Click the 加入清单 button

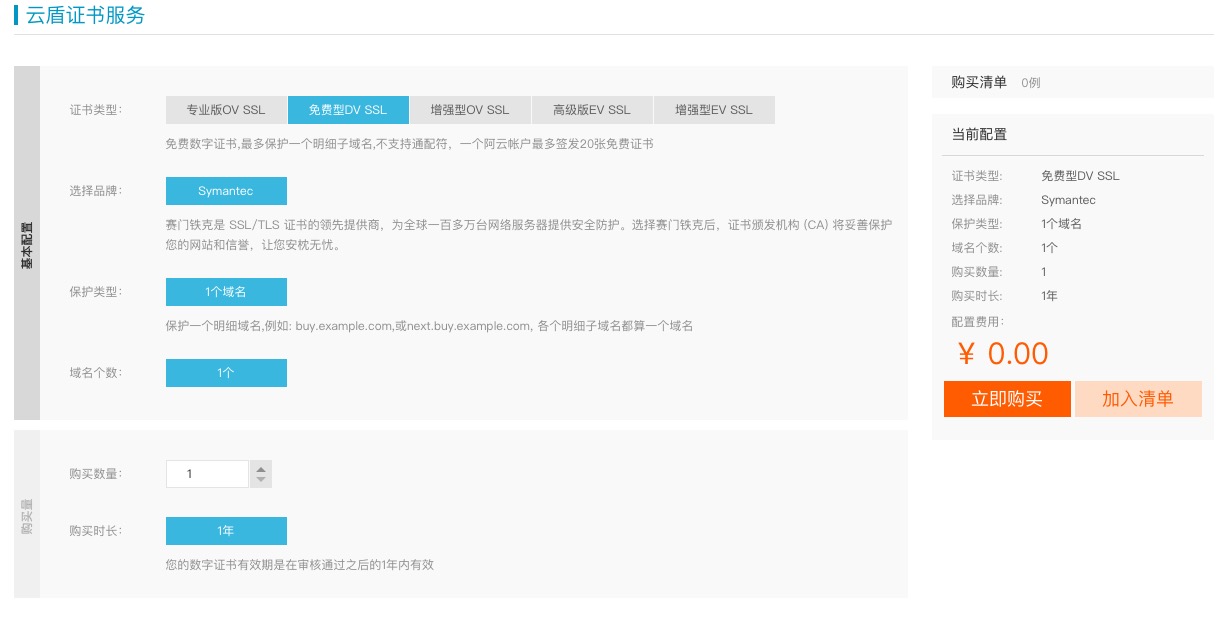point(1138,399)
